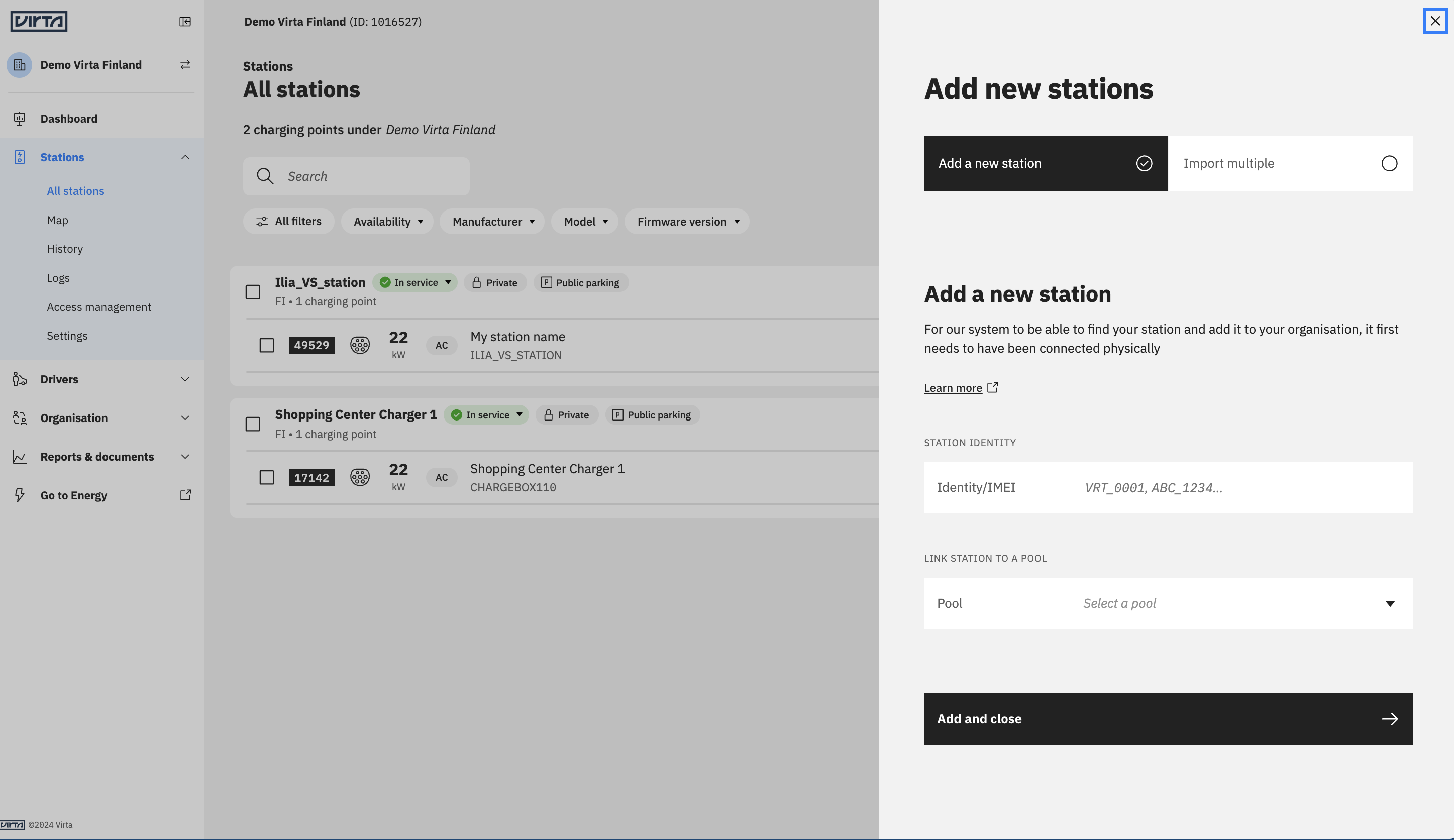1454x840 pixels.
Task: Open the Learn more link
Action: coord(953,388)
